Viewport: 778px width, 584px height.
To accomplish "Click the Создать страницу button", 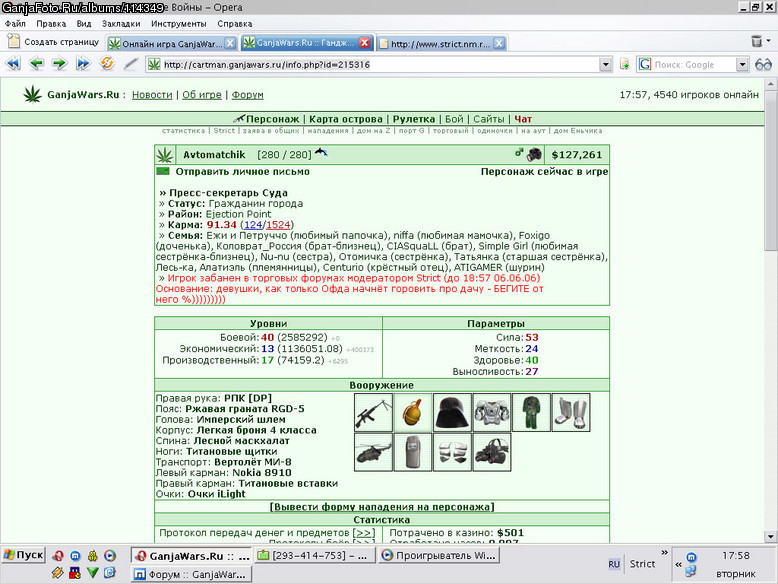I will [53, 42].
